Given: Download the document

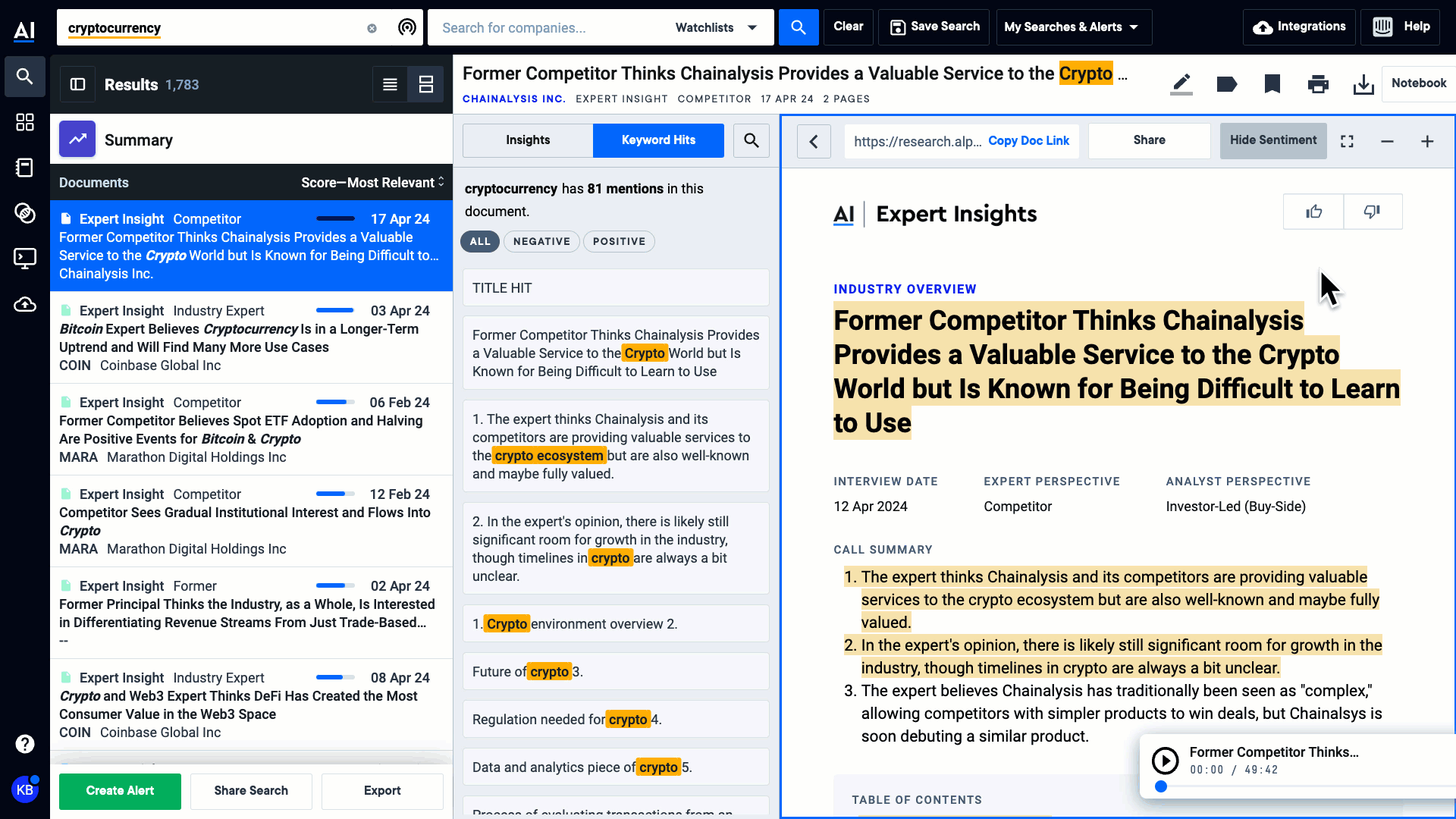Looking at the screenshot, I should 1363,83.
